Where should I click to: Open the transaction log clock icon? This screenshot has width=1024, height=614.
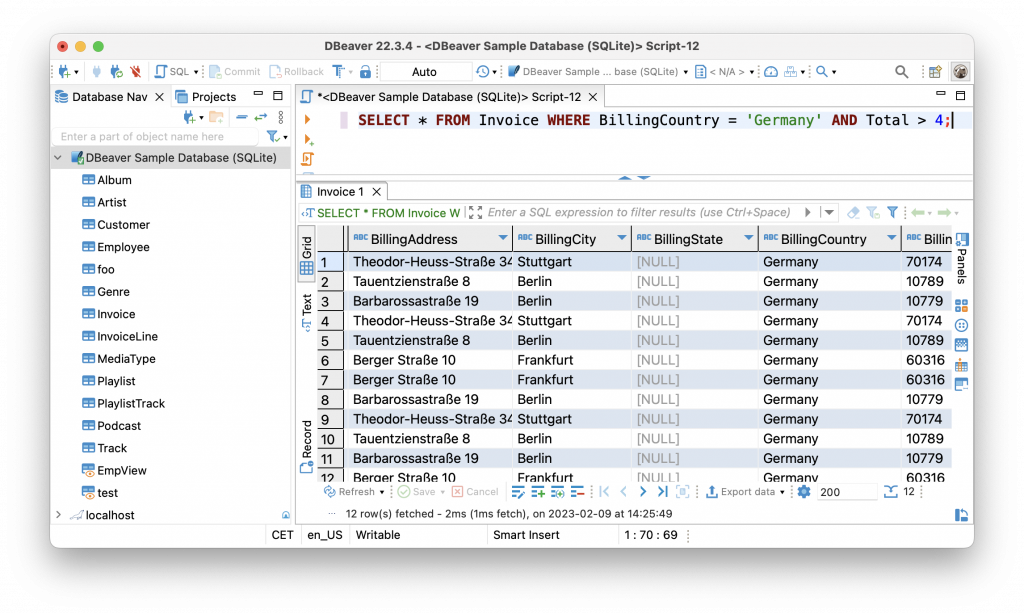[483, 71]
